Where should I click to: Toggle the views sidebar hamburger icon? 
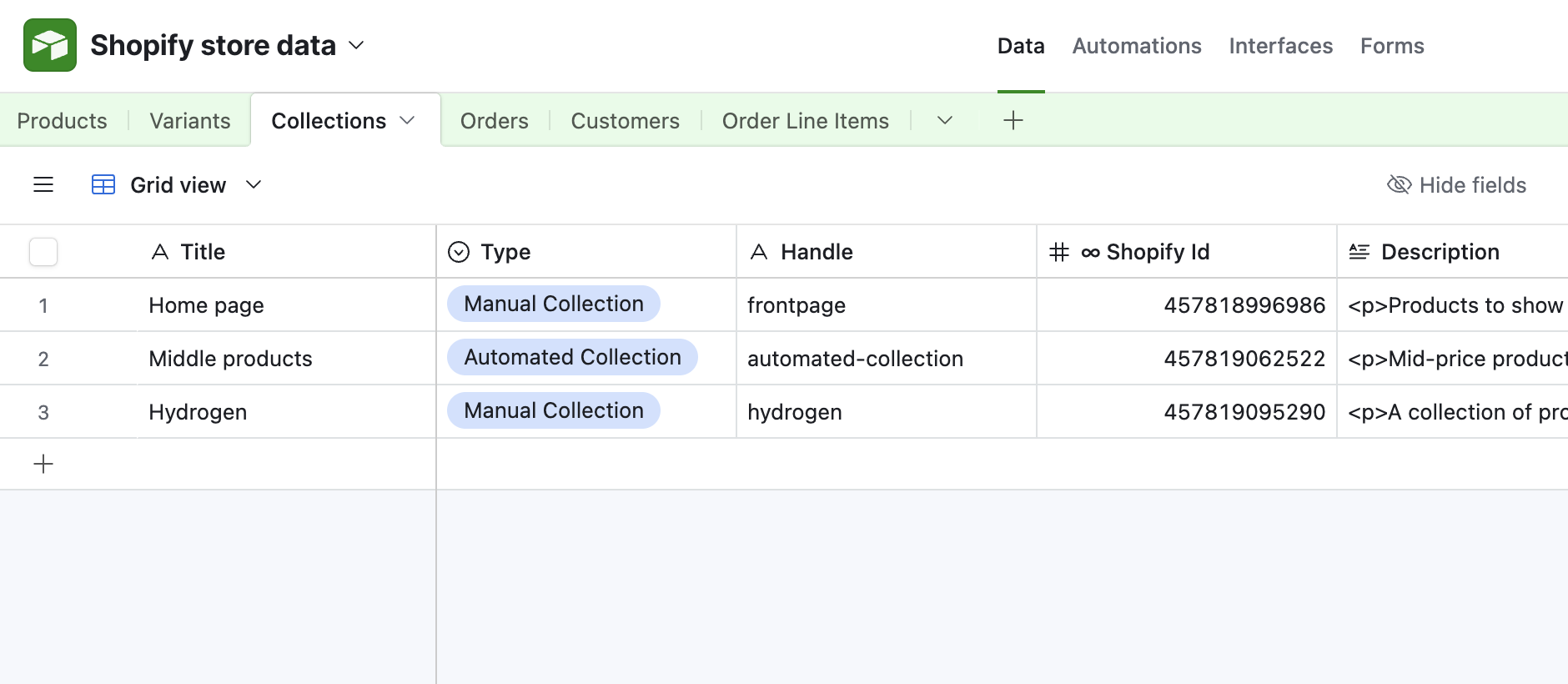coord(43,184)
